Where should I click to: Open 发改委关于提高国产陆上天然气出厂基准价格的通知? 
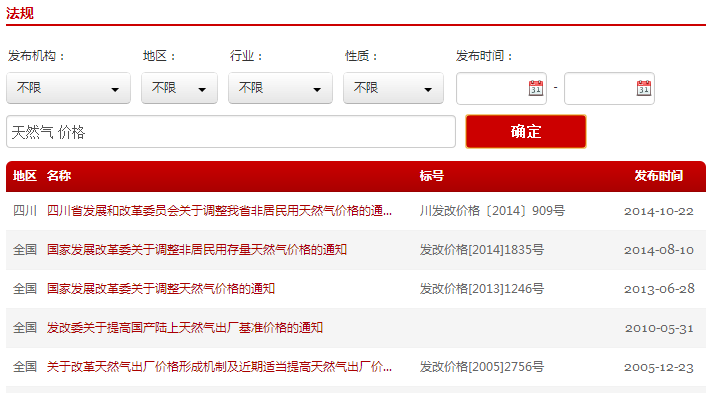point(185,328)
